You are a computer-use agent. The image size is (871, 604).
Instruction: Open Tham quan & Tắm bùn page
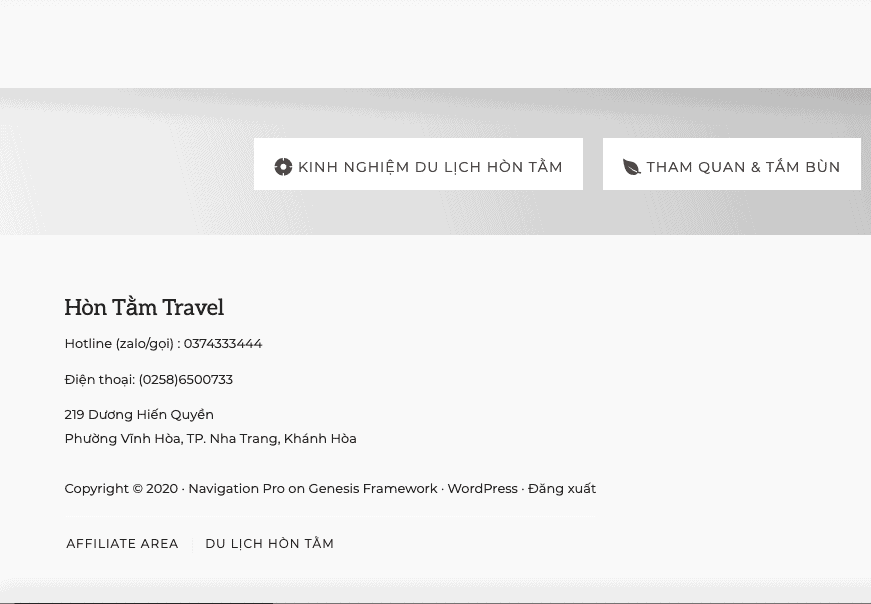pyautogui.click(x=743, y=167)
